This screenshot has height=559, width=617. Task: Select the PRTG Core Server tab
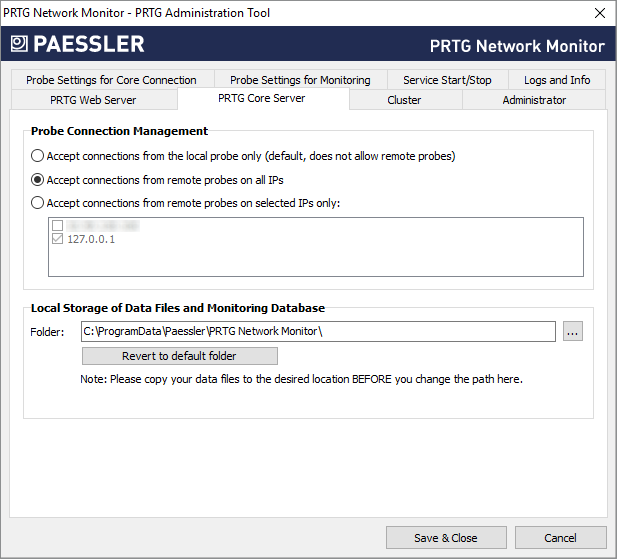(262, 99)
